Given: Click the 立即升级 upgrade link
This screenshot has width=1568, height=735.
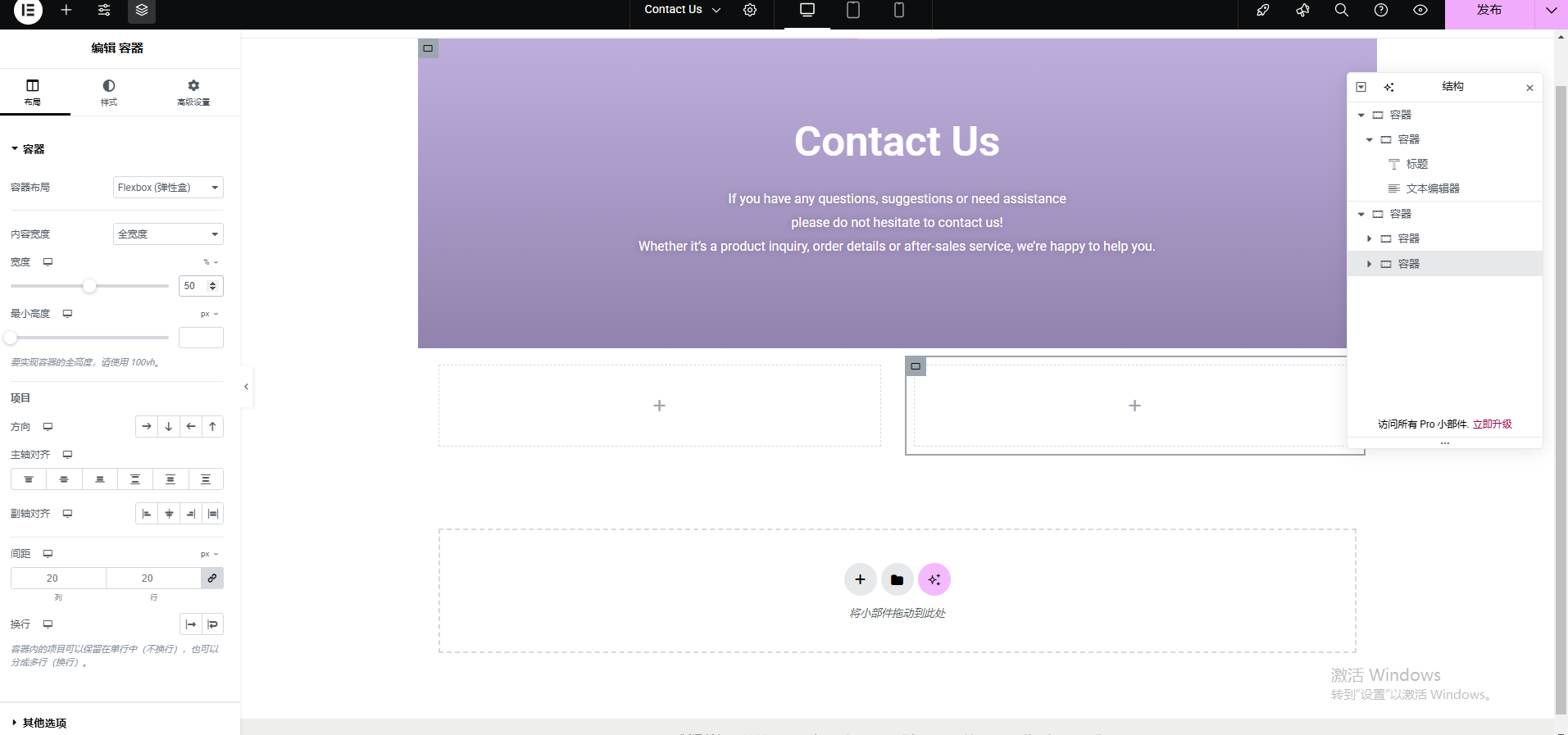Looking at the screenshot, I should (1492, 424).
